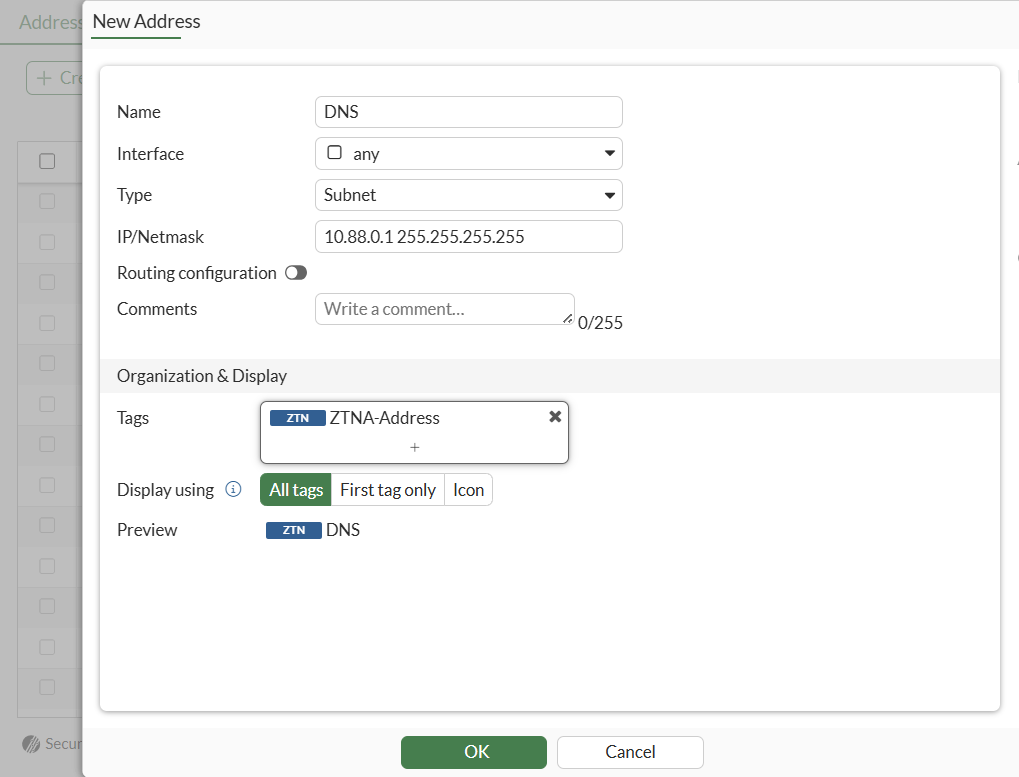Image resolution: width=1019 pixels, height=777 pixels.
Task: Click the Name input field
Action: pos(468,112)
